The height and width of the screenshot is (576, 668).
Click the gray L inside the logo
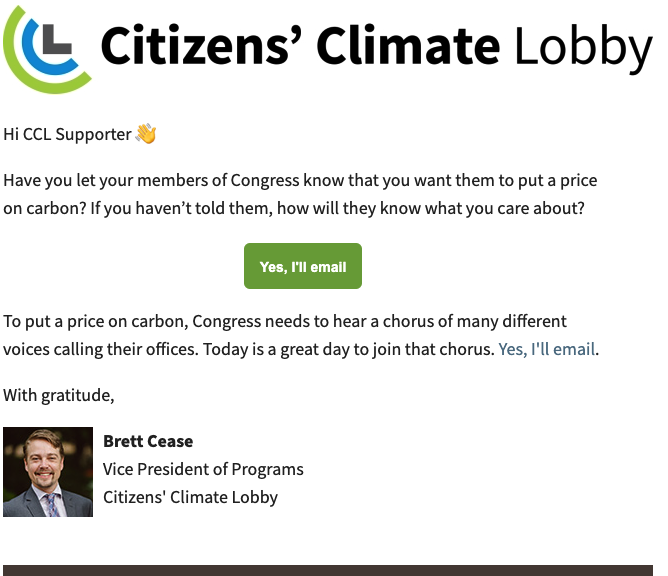[x=56, y=39]
